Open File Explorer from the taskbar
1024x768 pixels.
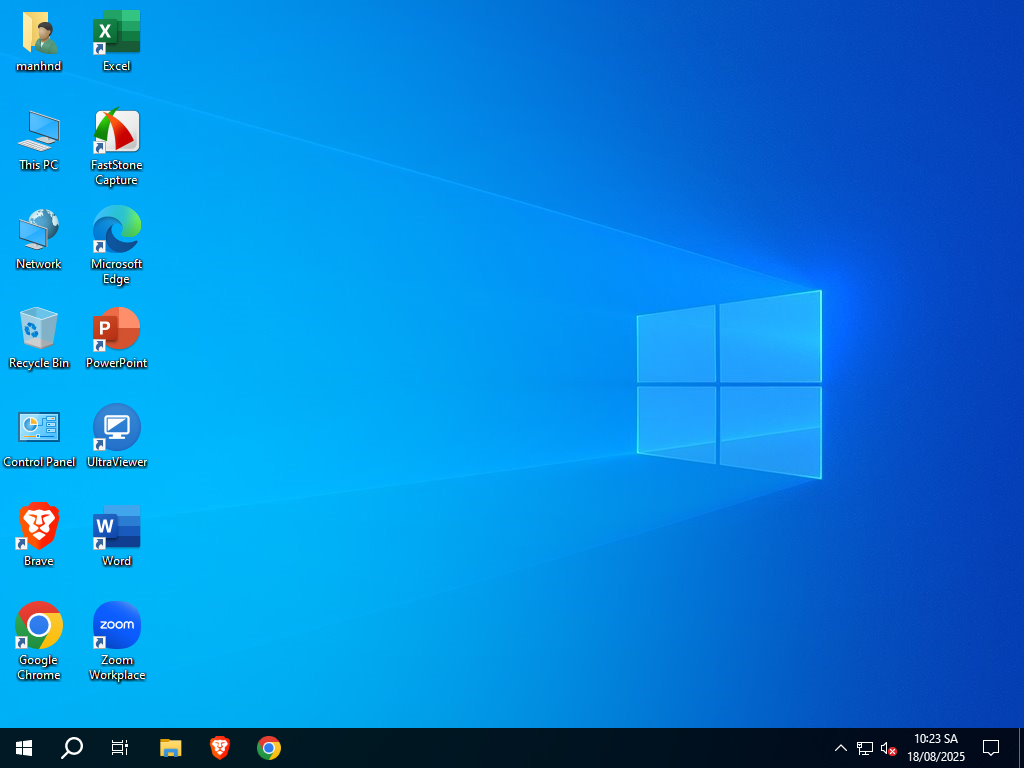170,747
